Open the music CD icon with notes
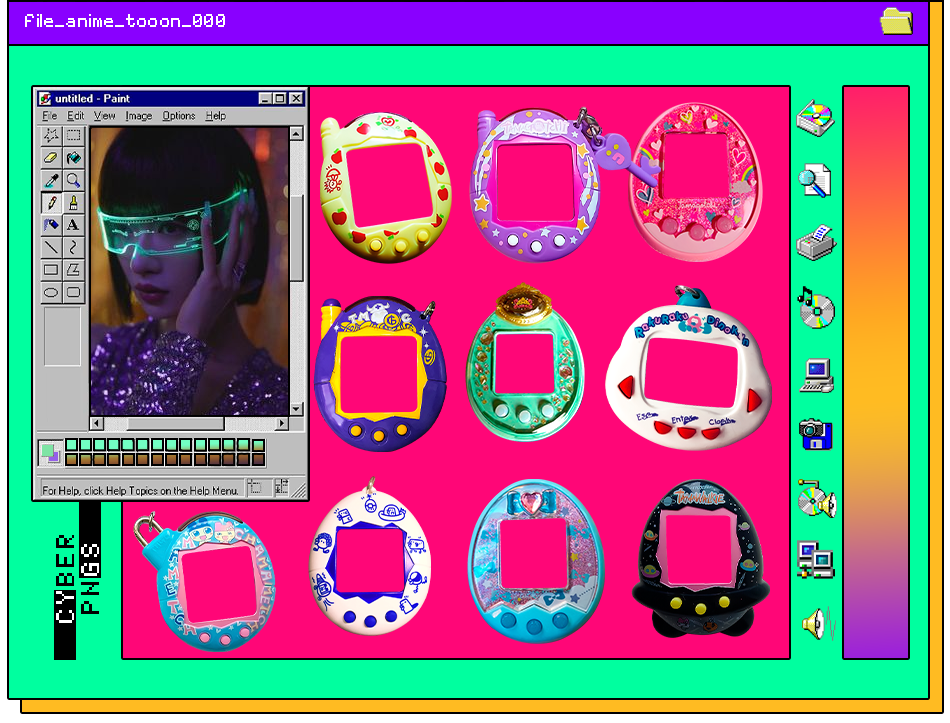Image resolution: width=950 pixels, height=723 pixels. pos(815,307)
